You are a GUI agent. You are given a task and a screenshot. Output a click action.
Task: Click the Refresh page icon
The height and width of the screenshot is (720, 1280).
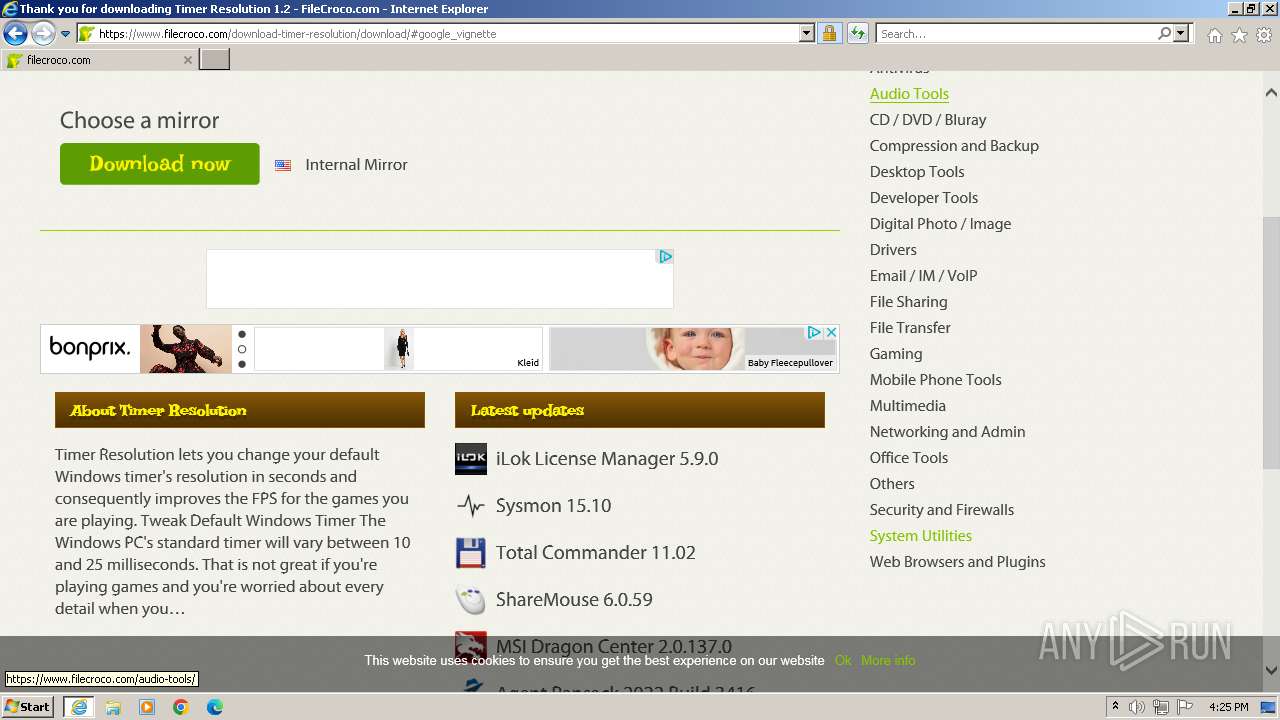(857, 34)
